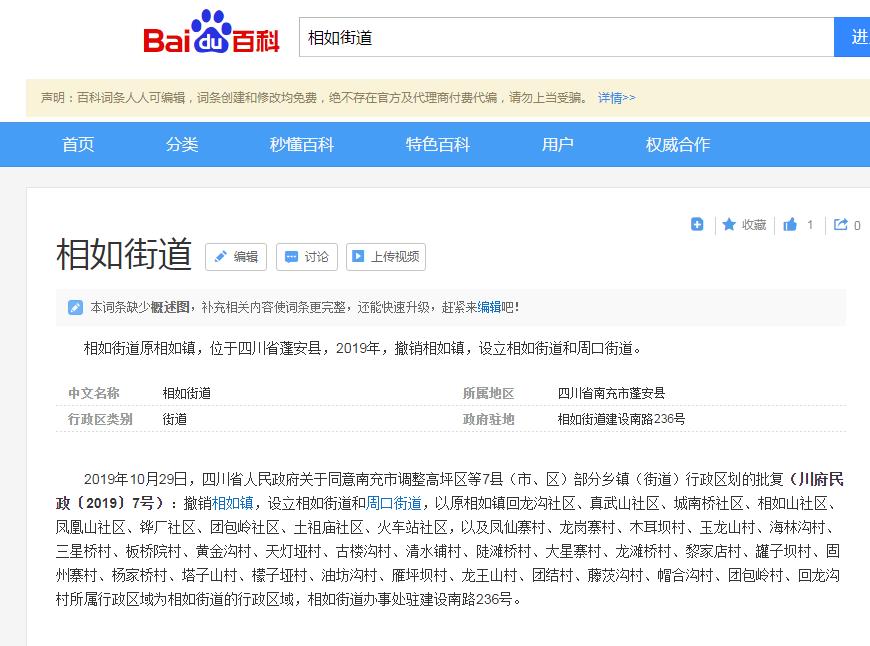The height and width of the screenshot is (646, 870).
Task: Open the 用户 user menu
Action: [x=557, y=145]
